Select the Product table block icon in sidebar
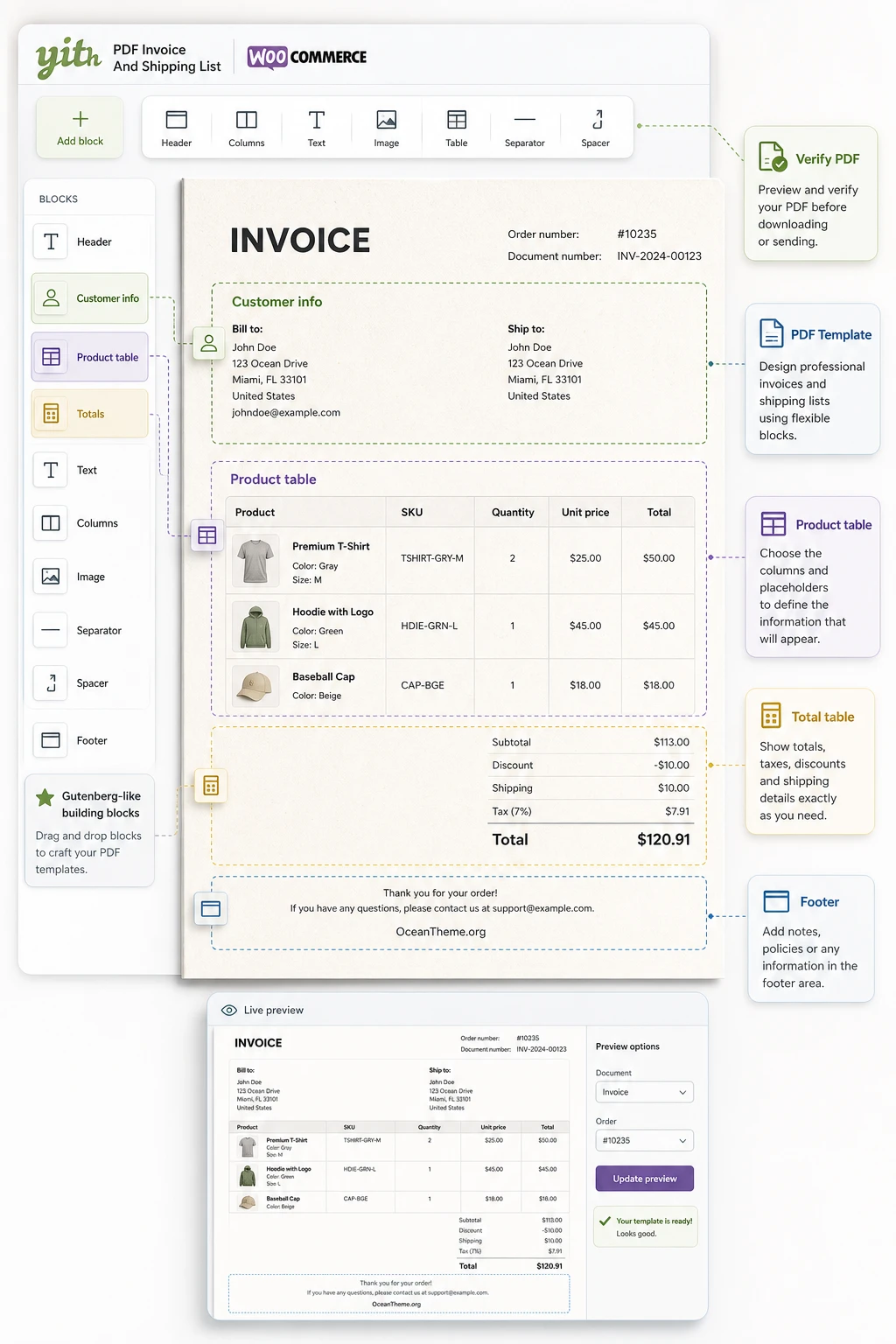The height and width of the screenshot is (1344, 896). pos(51,357)
